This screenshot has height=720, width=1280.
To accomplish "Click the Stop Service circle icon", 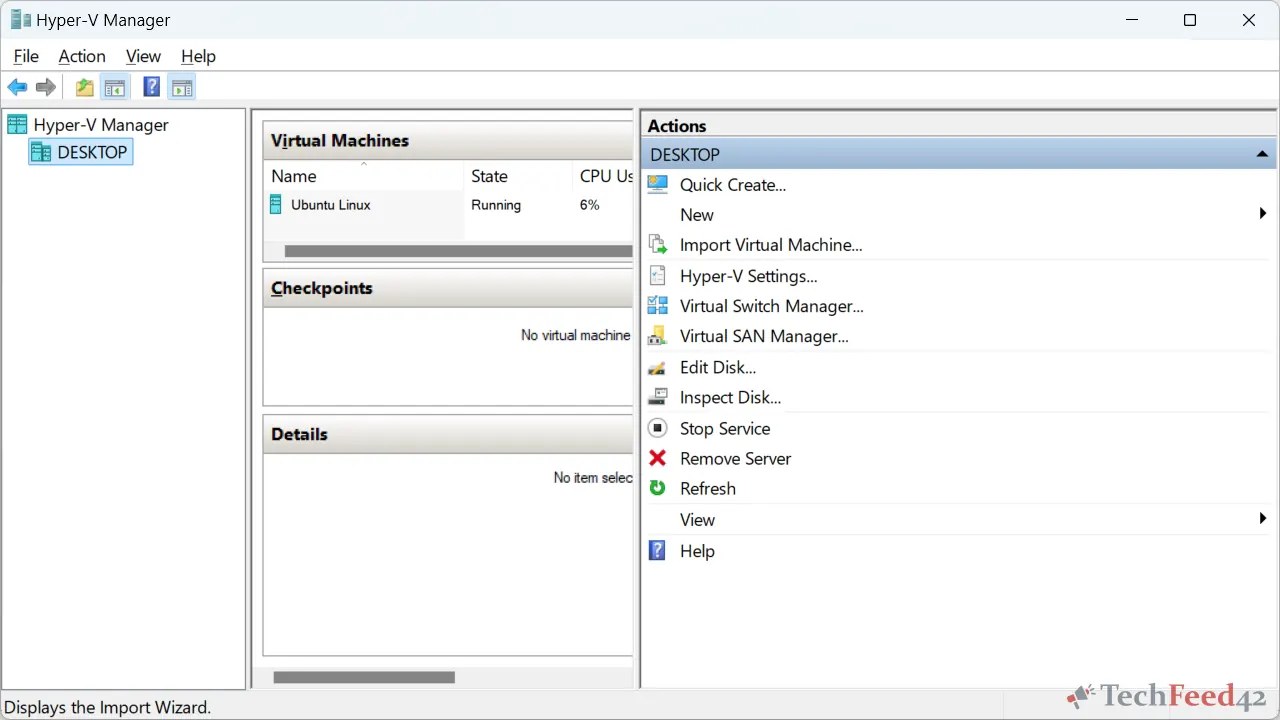I will tap(657, 428).
